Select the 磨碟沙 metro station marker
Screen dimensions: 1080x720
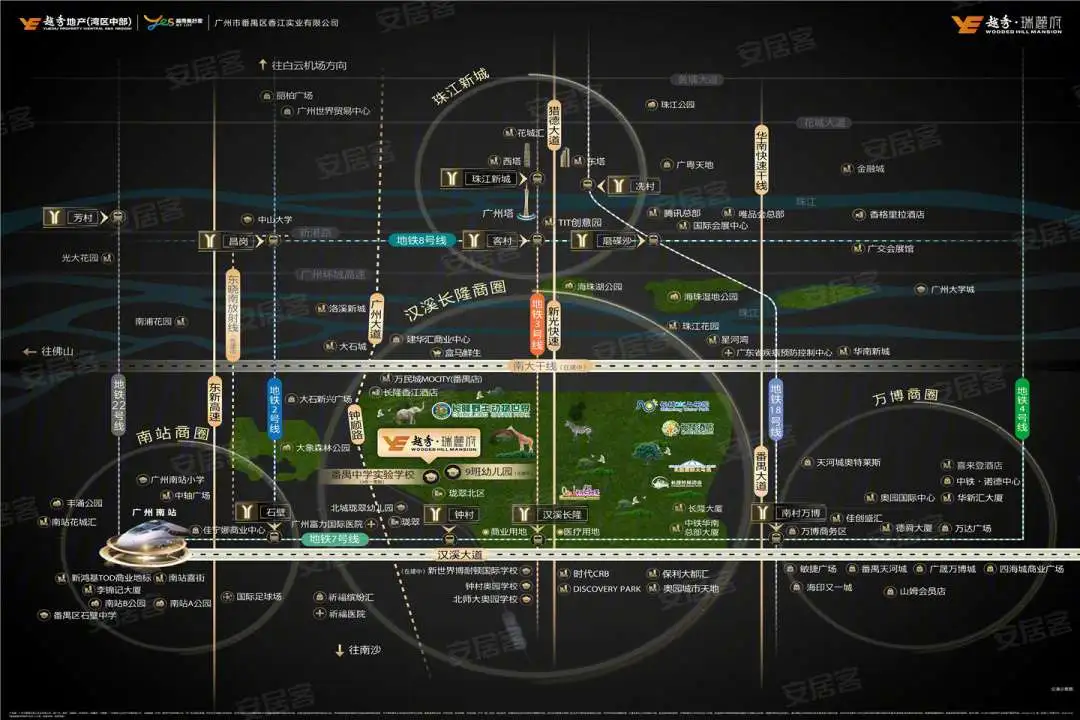coord(609,240)
